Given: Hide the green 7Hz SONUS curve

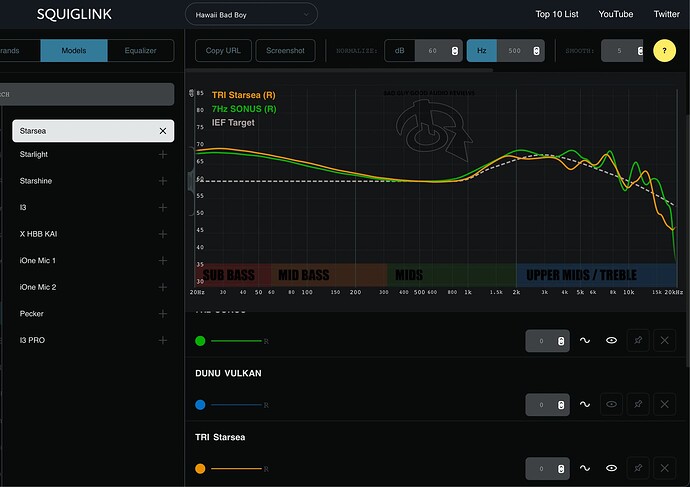Looking at the screenshot, I should [x=611, y=340].
